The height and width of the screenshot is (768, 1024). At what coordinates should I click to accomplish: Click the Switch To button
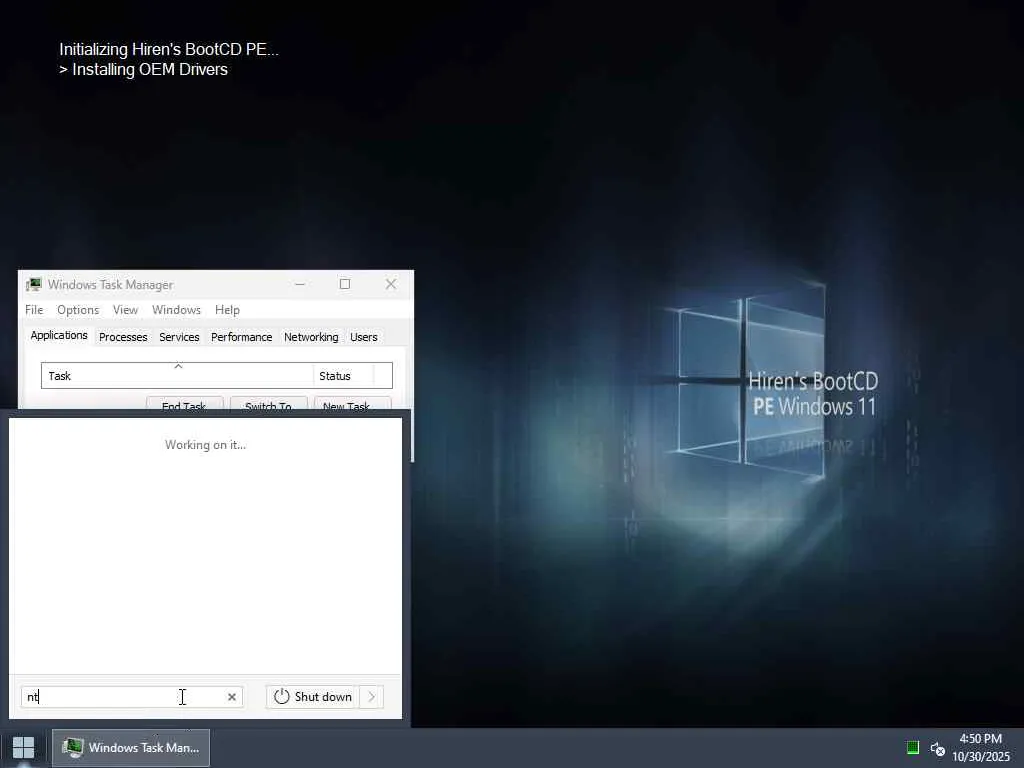[268, 404]
